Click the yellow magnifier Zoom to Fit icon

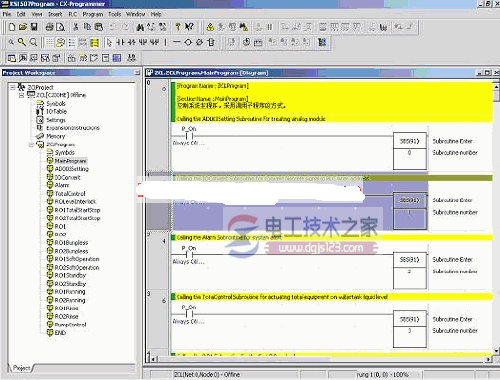pyautogui.click(x=22, y=42)
